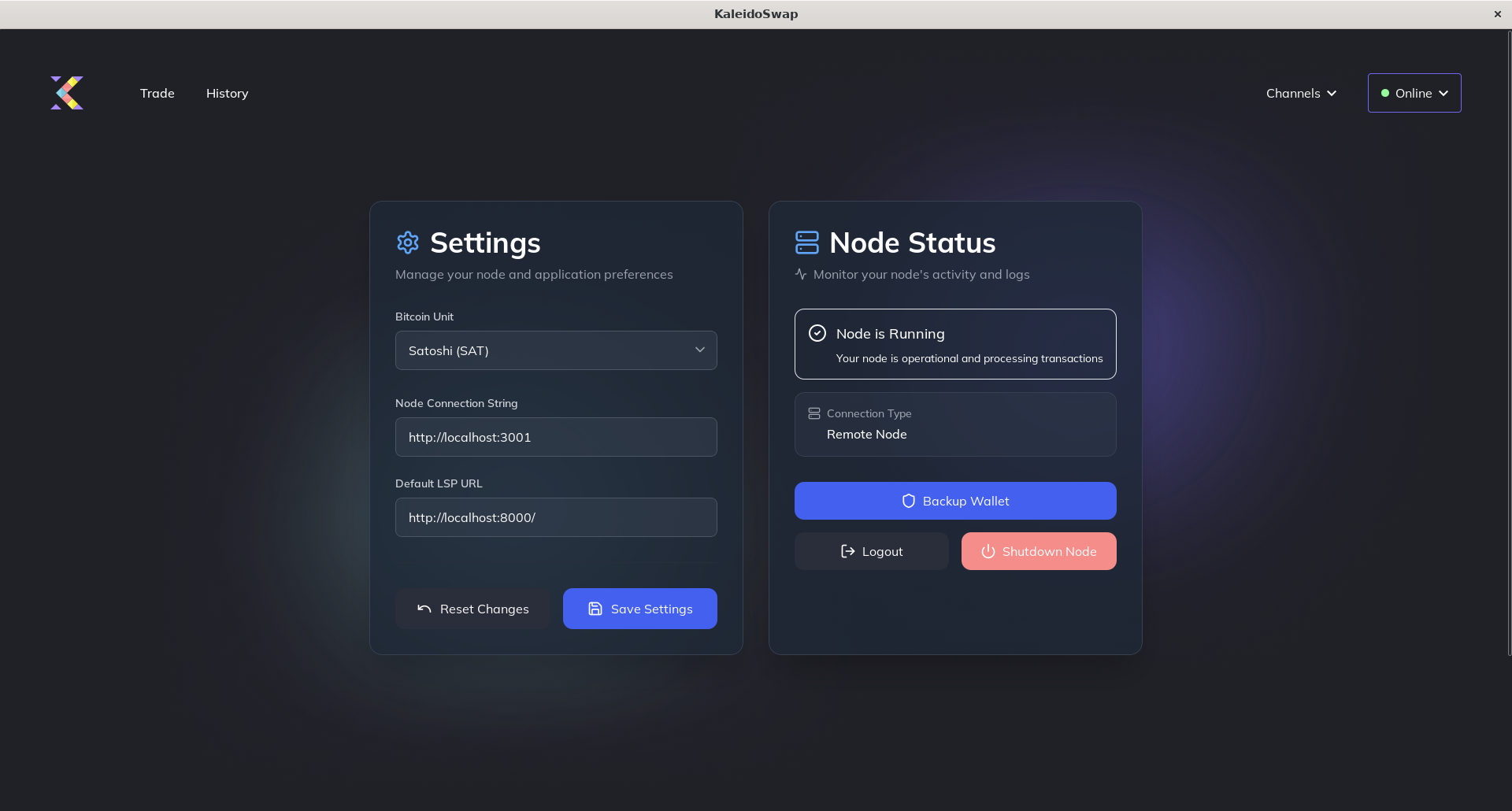Expand the Channels dropdown
This screenshot has width=1512, height=811.
tap(1300, 93)
